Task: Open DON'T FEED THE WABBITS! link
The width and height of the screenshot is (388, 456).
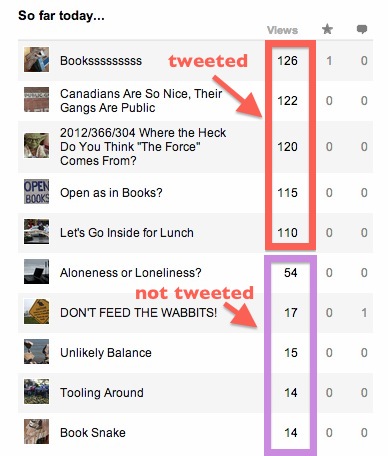Action: click(x=138, y=313)
